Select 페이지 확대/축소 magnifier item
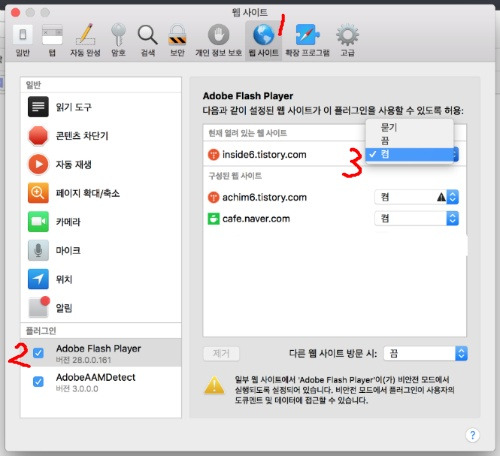 pos(101,193)
